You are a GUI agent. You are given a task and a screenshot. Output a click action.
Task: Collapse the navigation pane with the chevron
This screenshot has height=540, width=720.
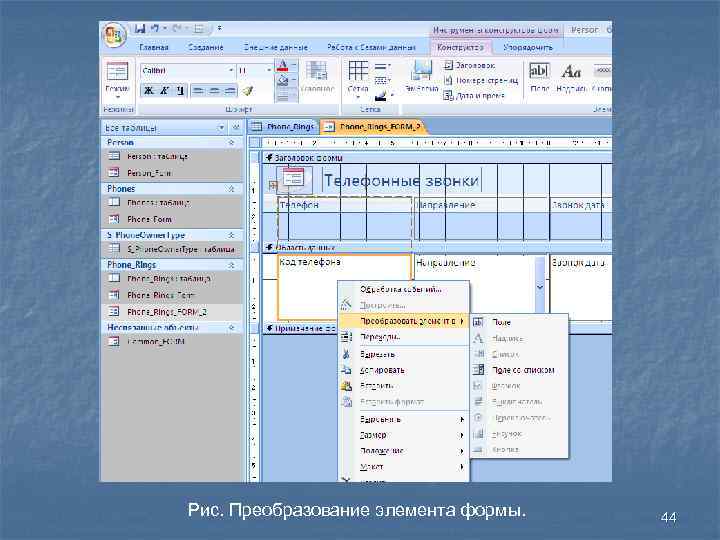point(236,127)
